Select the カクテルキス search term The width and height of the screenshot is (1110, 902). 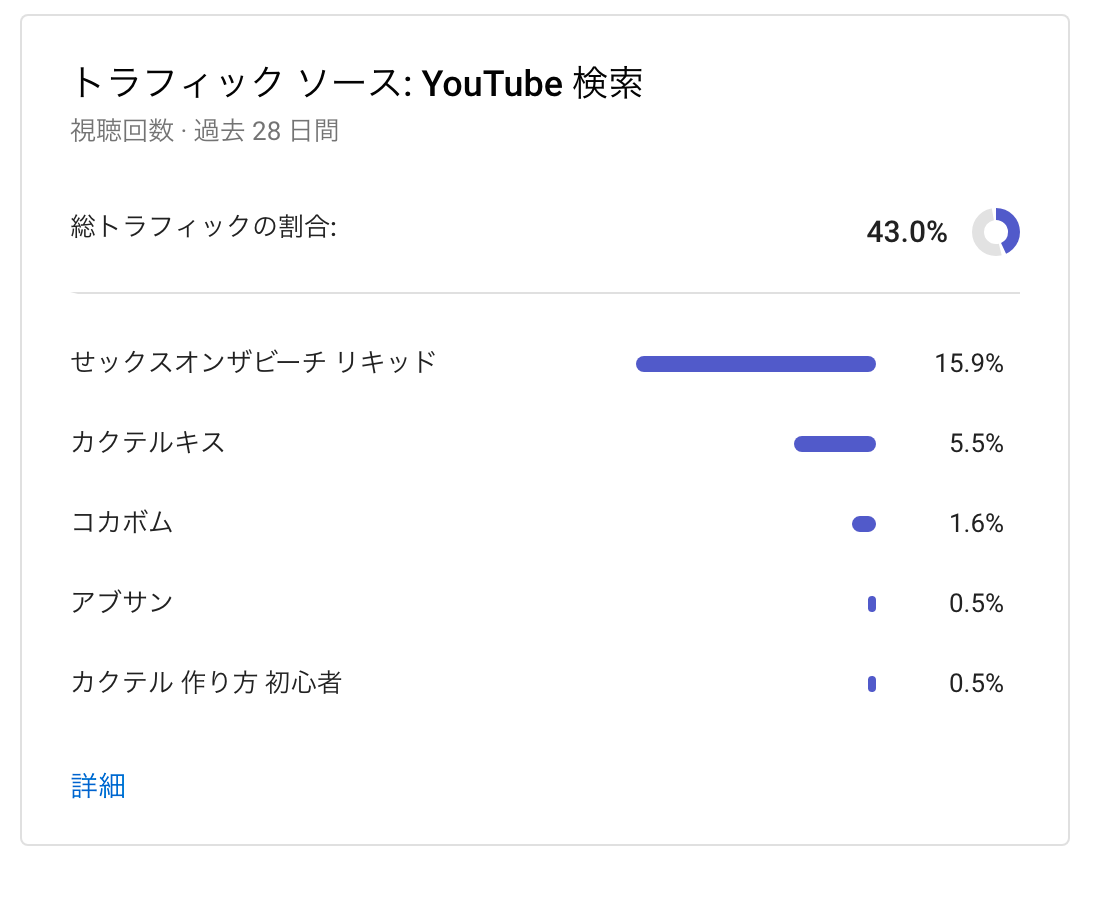[148, 442]
